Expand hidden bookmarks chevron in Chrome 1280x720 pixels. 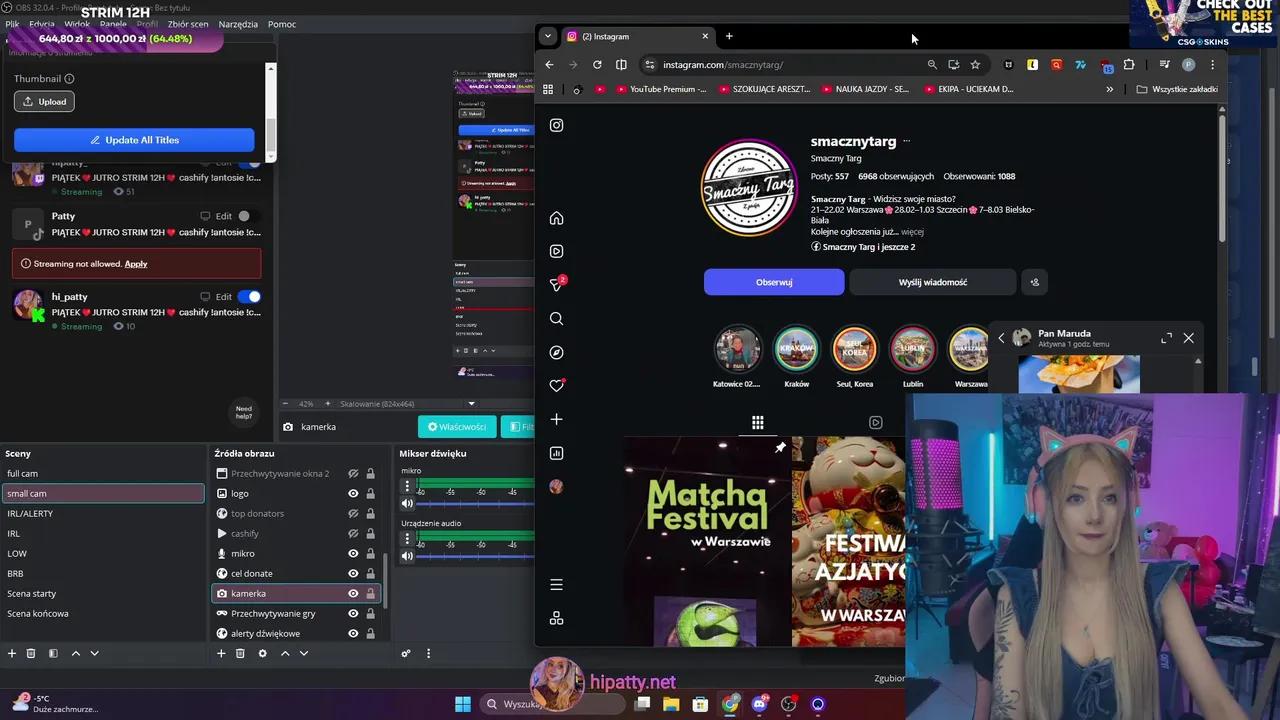(1109, 89)
